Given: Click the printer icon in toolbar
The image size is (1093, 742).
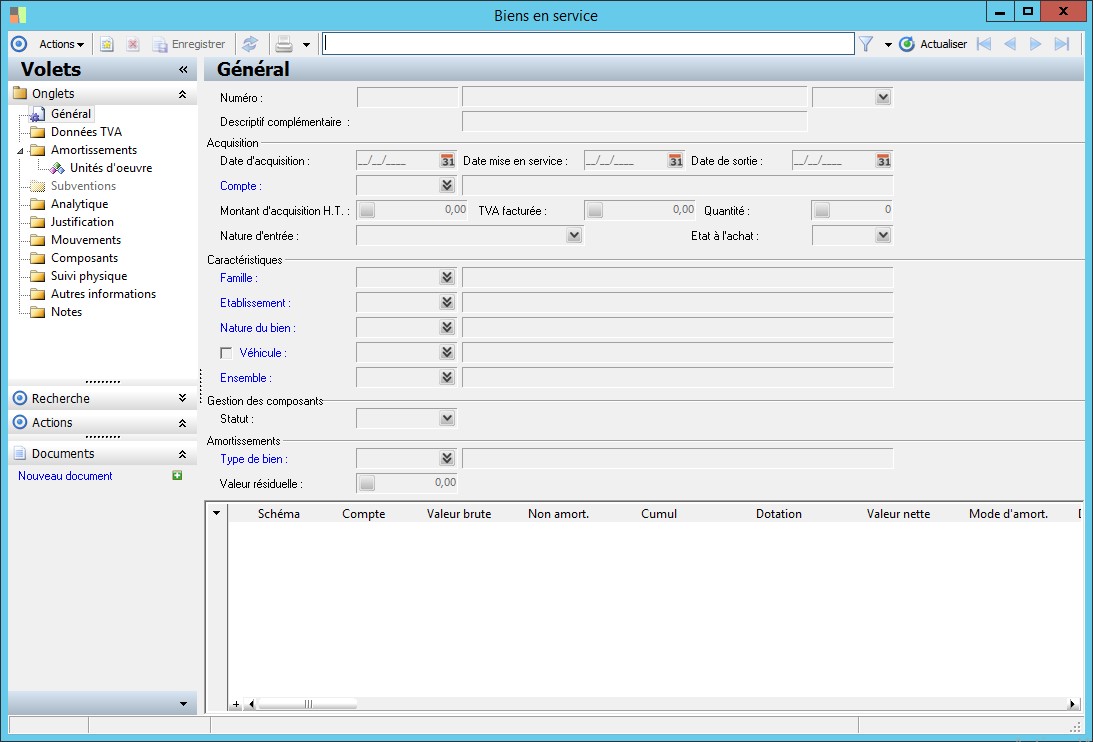Looking at the screenshot, I should [x=284, y=44].
